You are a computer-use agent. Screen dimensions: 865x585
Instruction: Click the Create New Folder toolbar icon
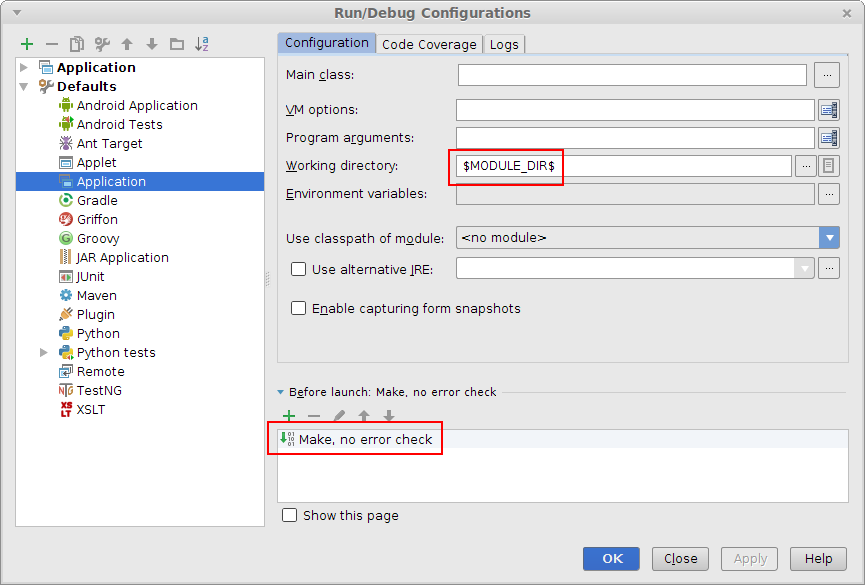click(x=177, y=44)
